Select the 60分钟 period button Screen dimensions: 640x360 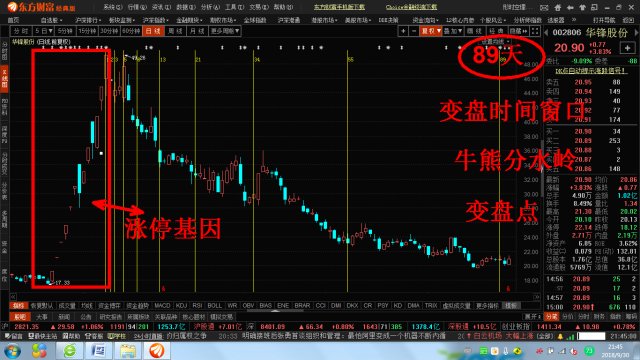click(131, 31)
